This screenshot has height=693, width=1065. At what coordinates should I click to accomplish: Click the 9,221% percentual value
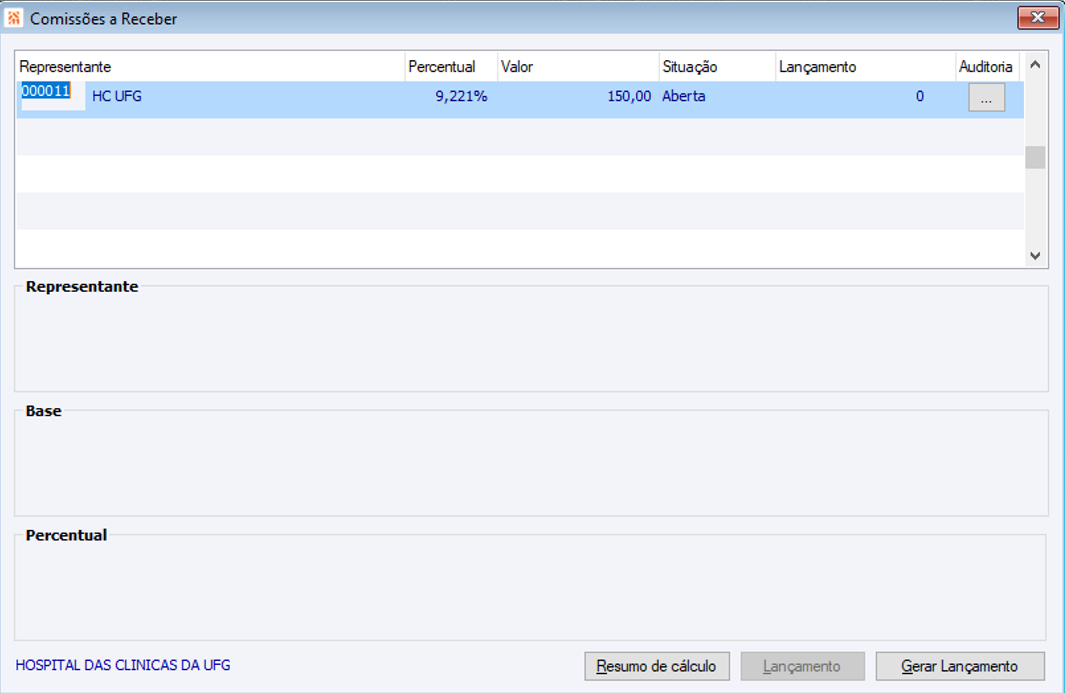(x=461, y=96)
